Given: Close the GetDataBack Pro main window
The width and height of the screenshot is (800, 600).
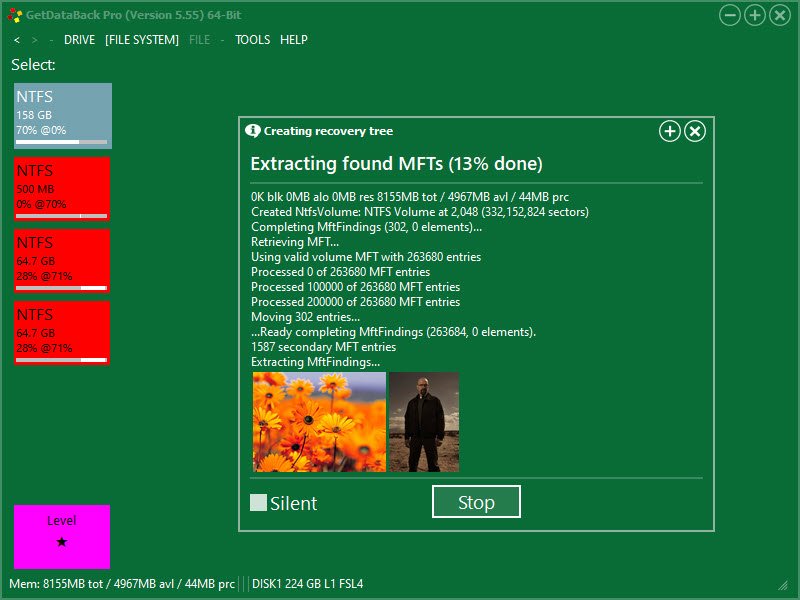Looking at the screenshot, I should [x=780, y=15].
